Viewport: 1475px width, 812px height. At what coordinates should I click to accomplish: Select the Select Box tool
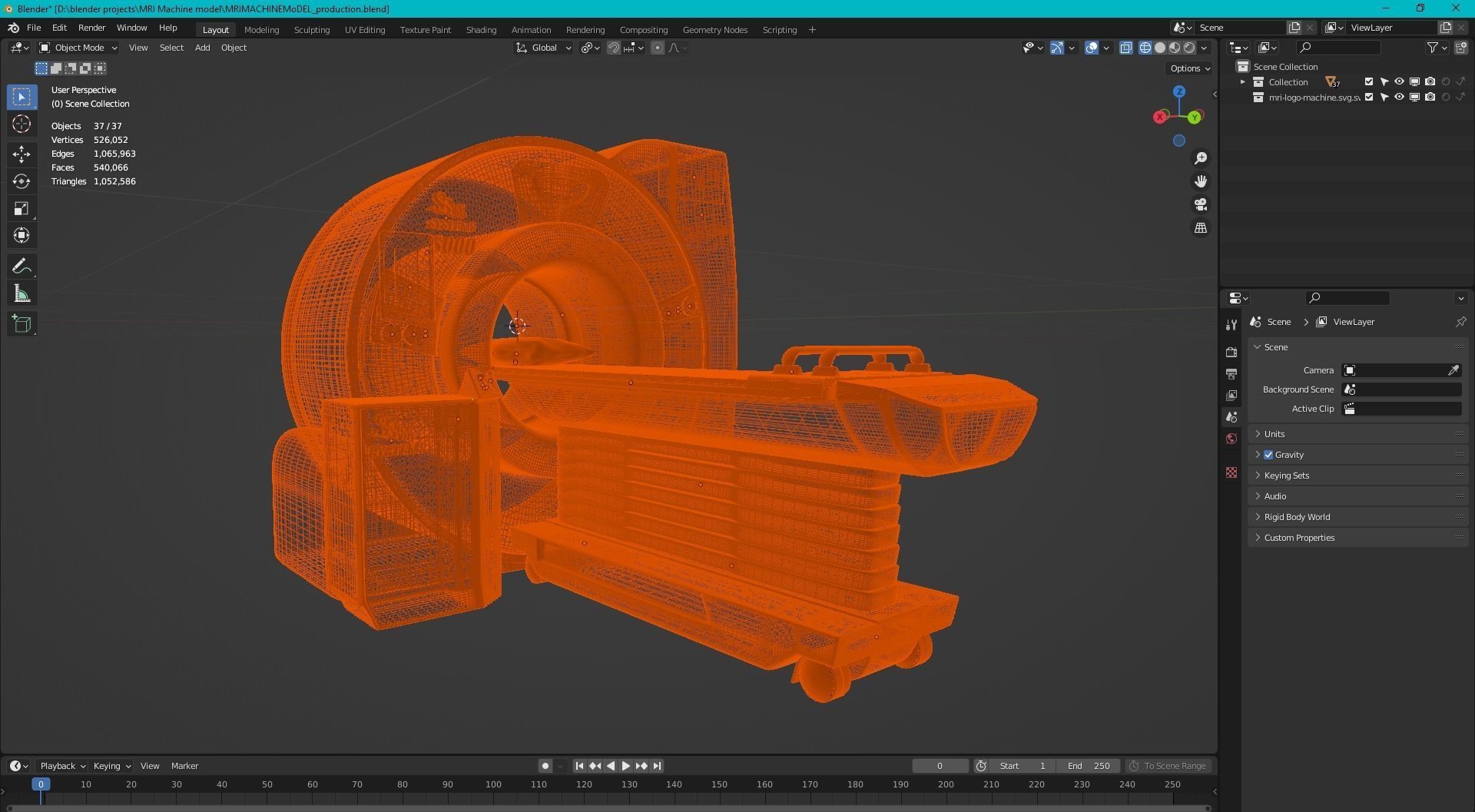coord(22,97)
